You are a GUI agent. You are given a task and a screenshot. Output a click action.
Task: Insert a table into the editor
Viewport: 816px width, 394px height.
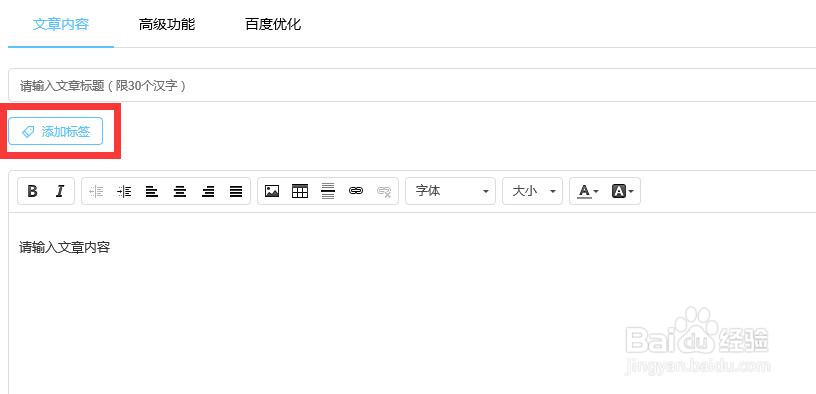[x=300, y=192]
